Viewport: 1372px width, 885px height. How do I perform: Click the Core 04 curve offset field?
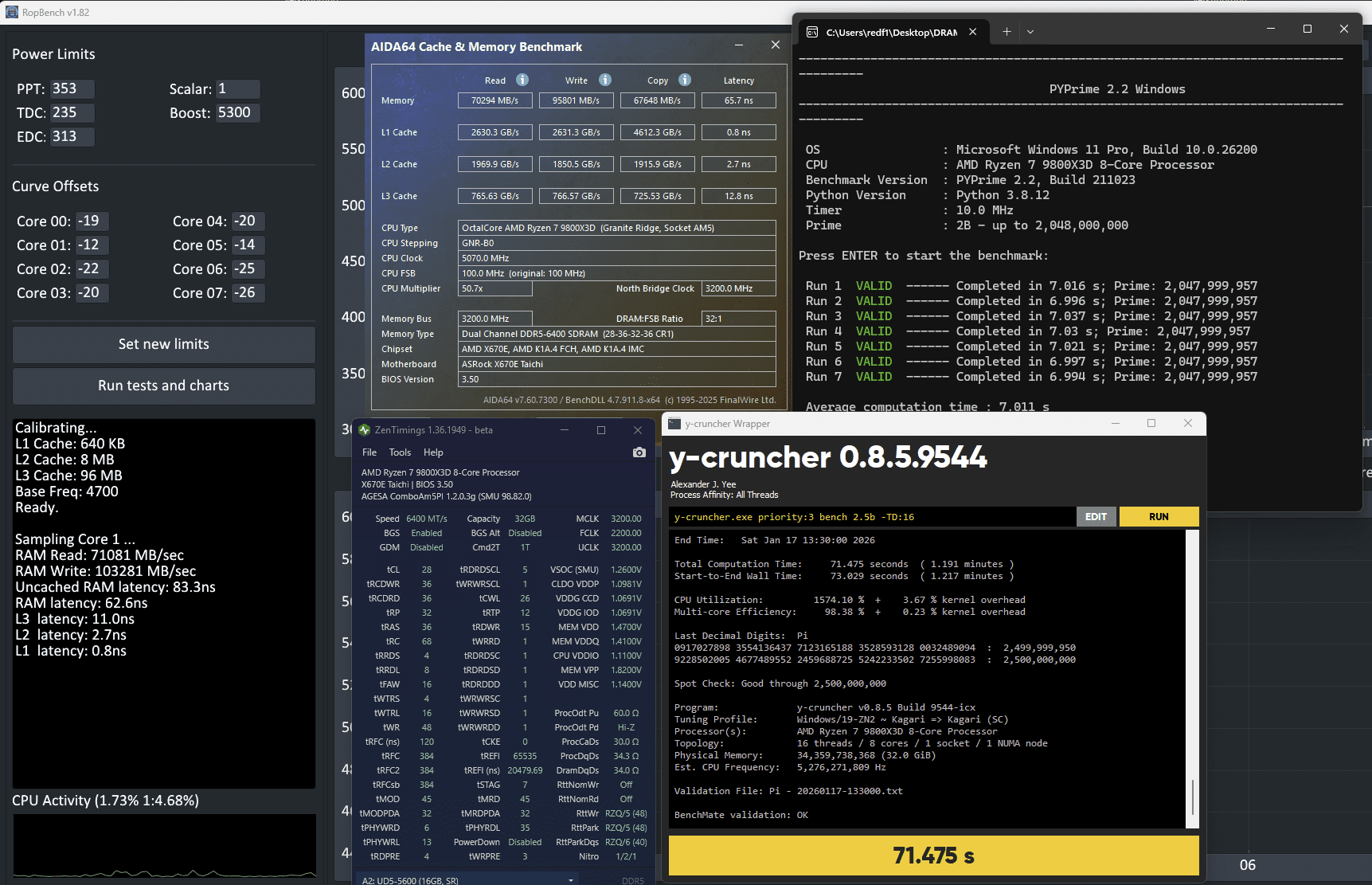[x=248, y=221]
